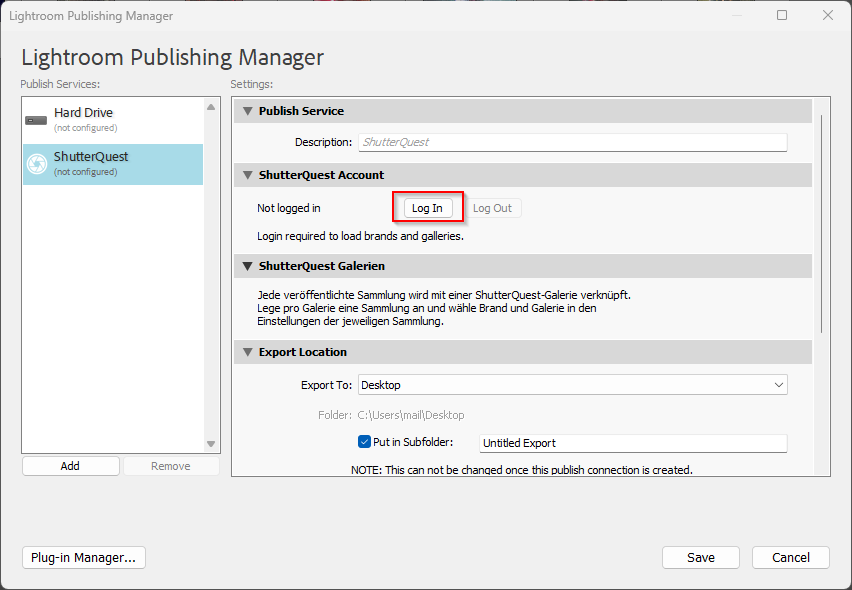Click the Cancel button

[x=791, y=557]
